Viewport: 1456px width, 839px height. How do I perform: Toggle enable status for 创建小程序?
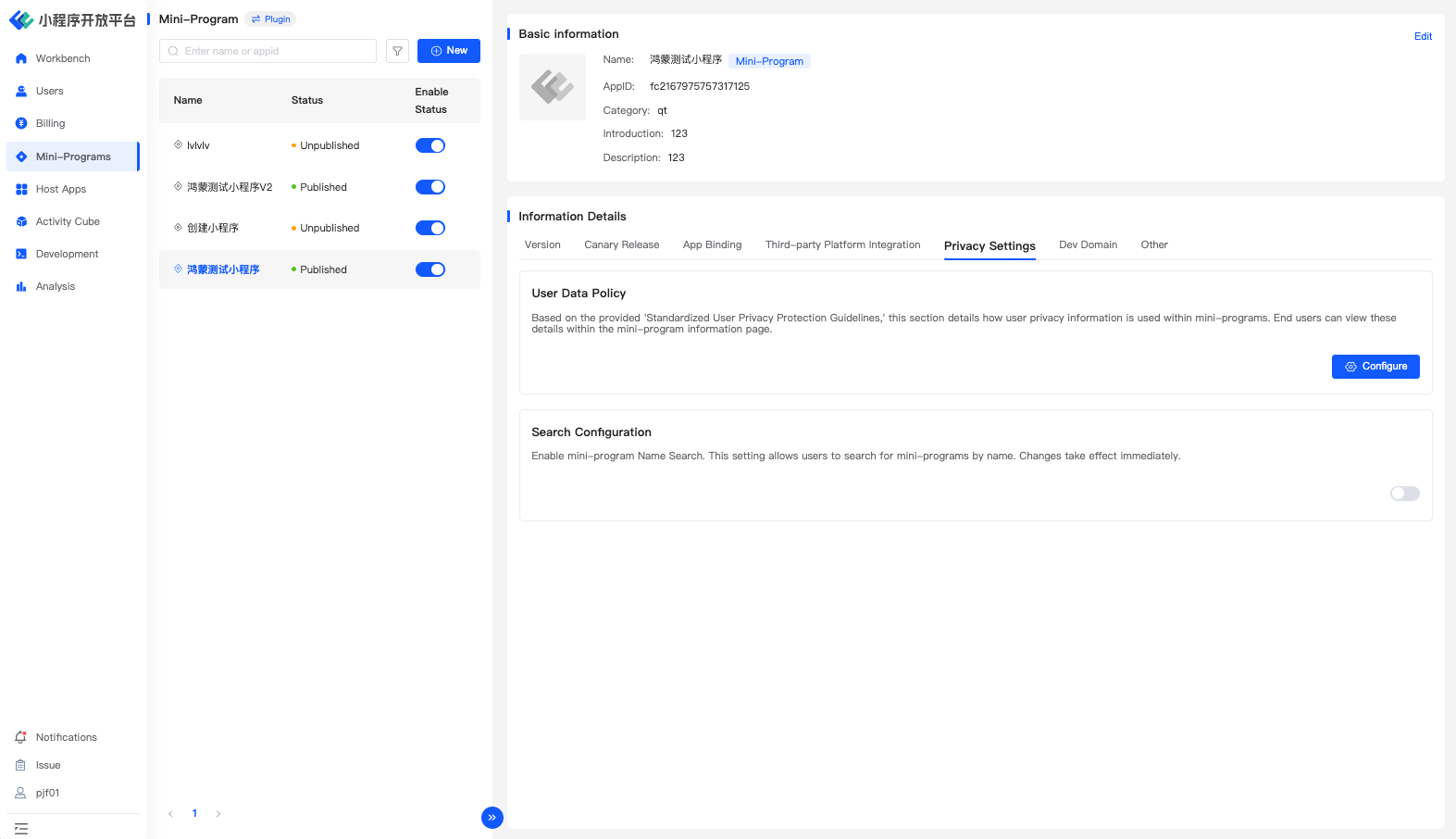[x=429, y=228]
